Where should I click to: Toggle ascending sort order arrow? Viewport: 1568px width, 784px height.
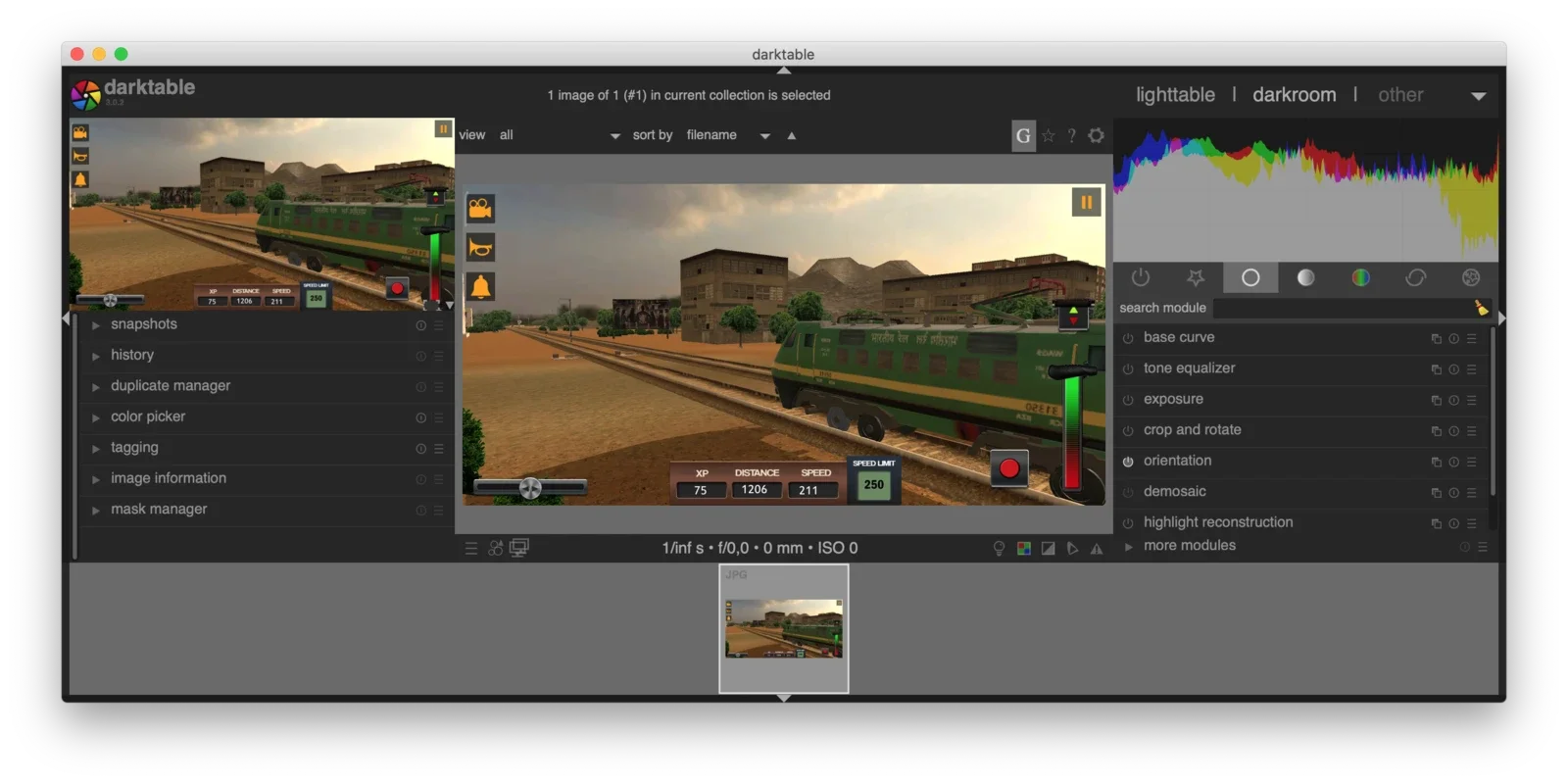pos(792,136)
